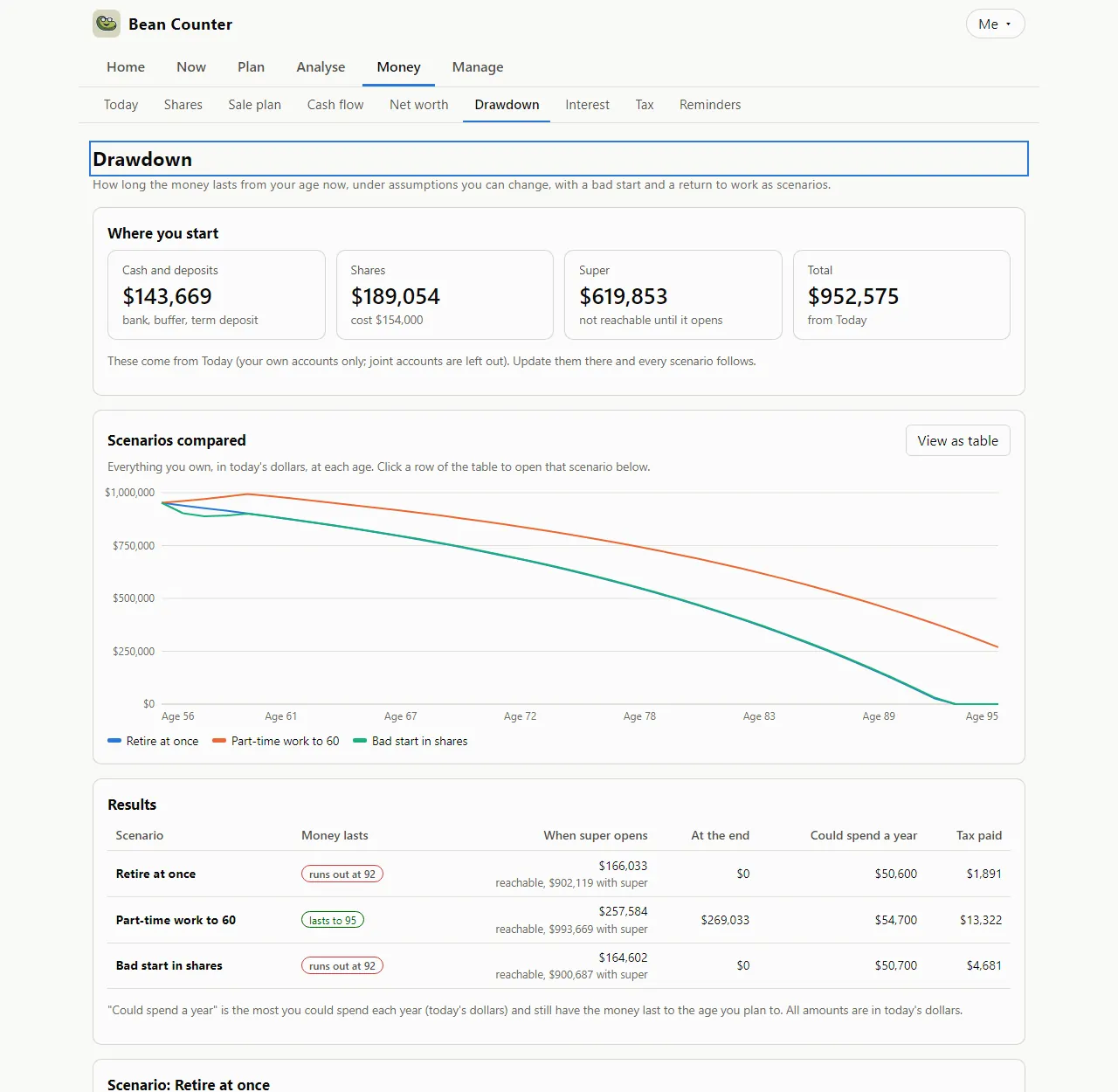Click the Could spend a year column header
The width and height of the screenshot is (1118, 1092).
864,836
